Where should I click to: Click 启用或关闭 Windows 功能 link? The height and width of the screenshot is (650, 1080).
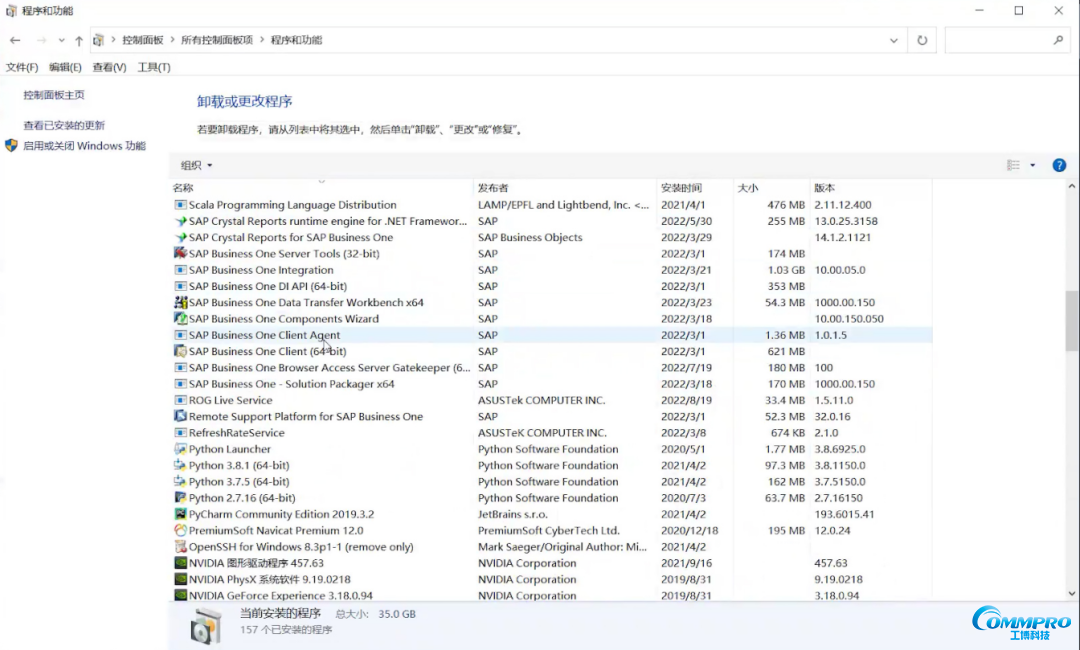click(x=84, y=146)
